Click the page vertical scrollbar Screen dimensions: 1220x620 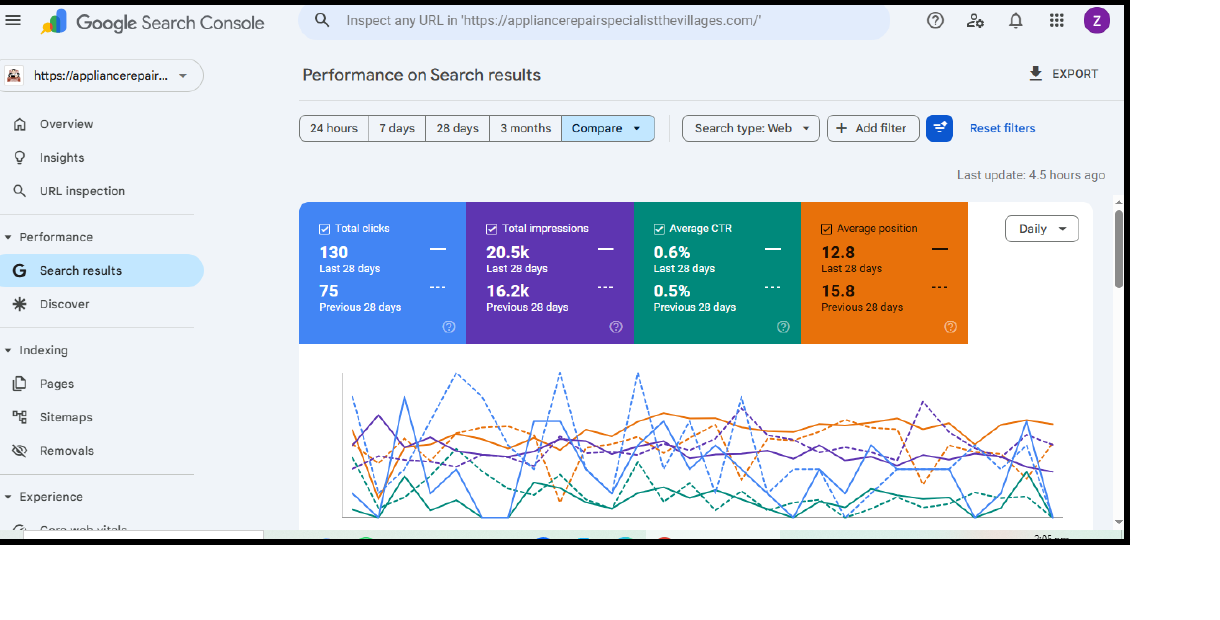point(1119,250)
